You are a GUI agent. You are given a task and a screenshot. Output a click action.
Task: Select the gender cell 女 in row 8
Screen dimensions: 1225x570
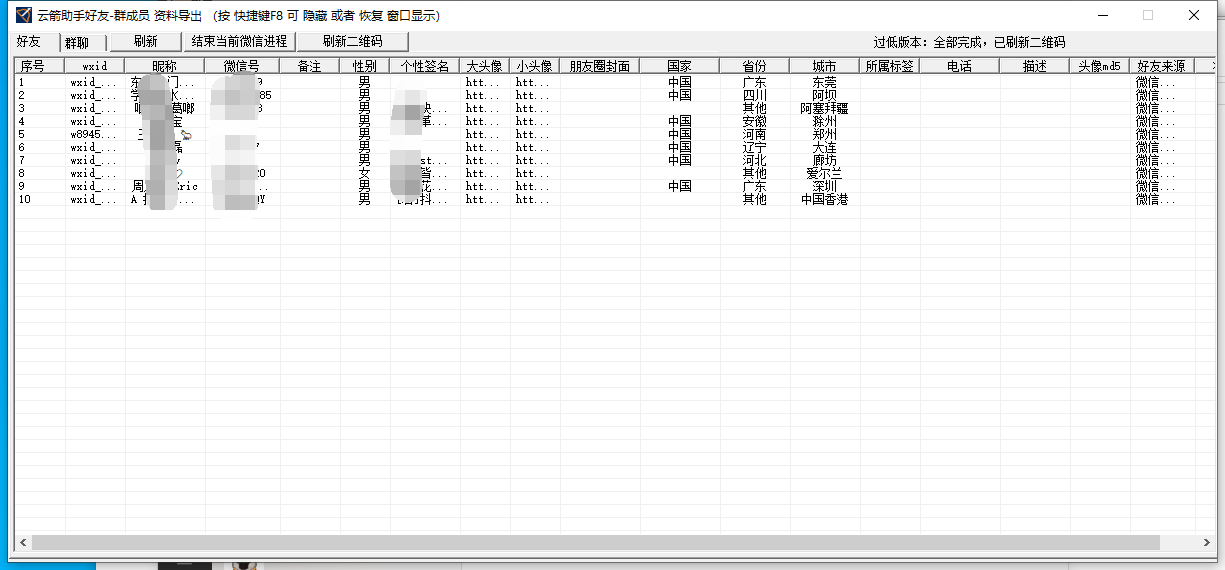(x=365, y=173)
